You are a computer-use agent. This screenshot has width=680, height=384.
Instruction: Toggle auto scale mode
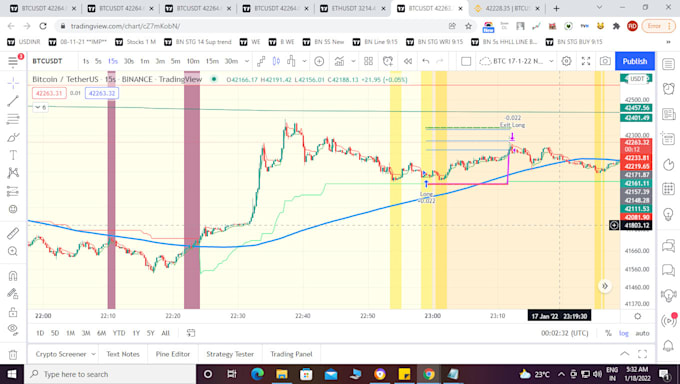tap(642, 333)
